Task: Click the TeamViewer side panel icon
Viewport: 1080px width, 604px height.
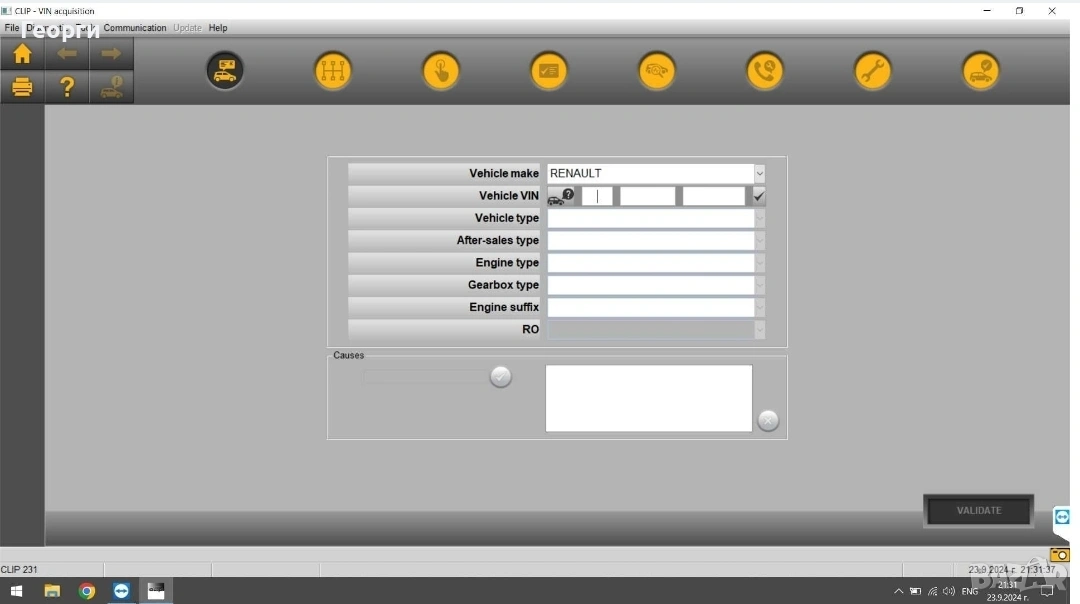Action: tap(1062, 517)
